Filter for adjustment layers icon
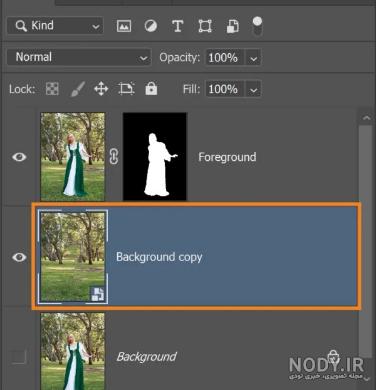The width and height of the screenshot is (376, 390). pos(151,26)
